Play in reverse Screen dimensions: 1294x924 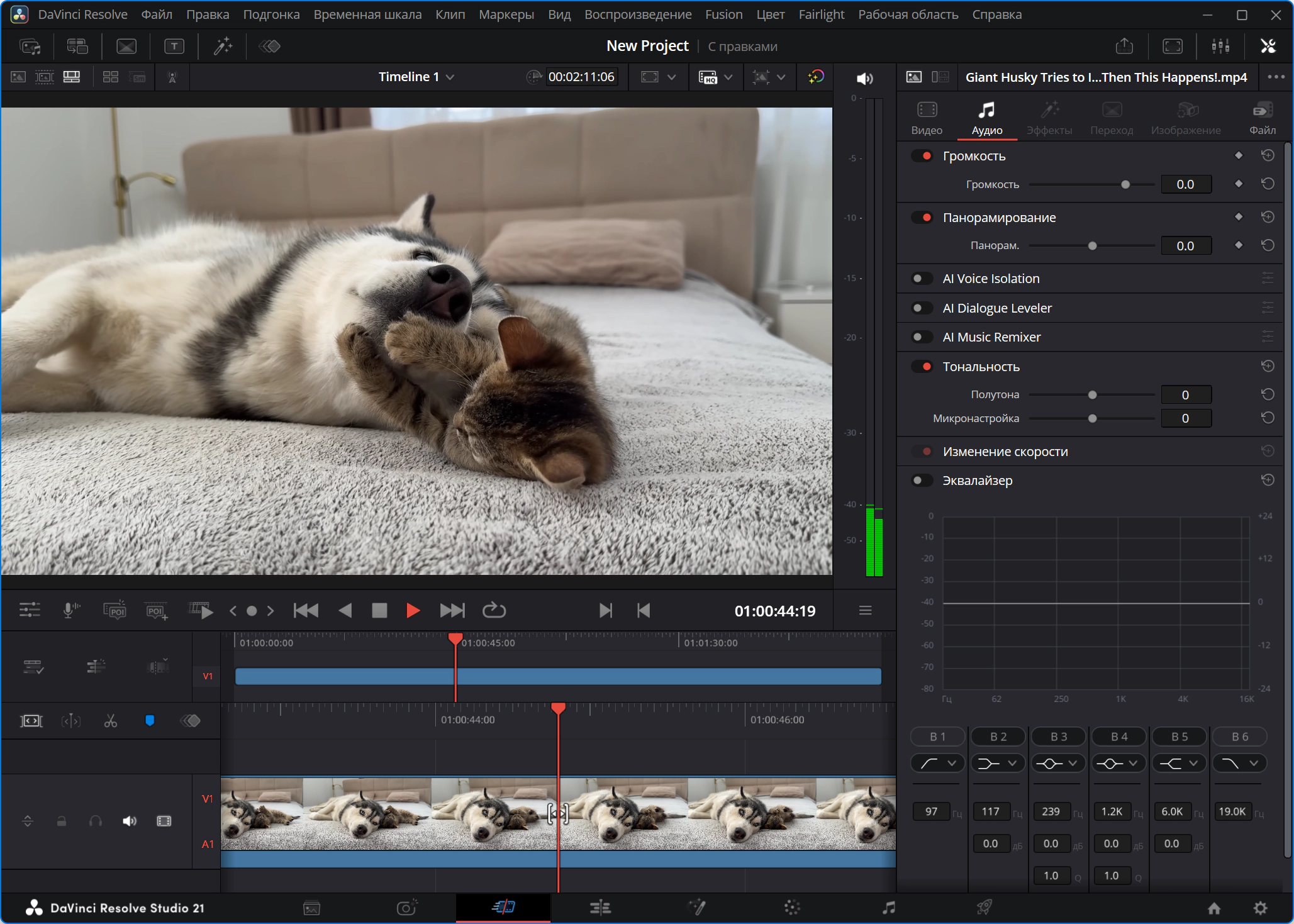[x=345, y=610]
